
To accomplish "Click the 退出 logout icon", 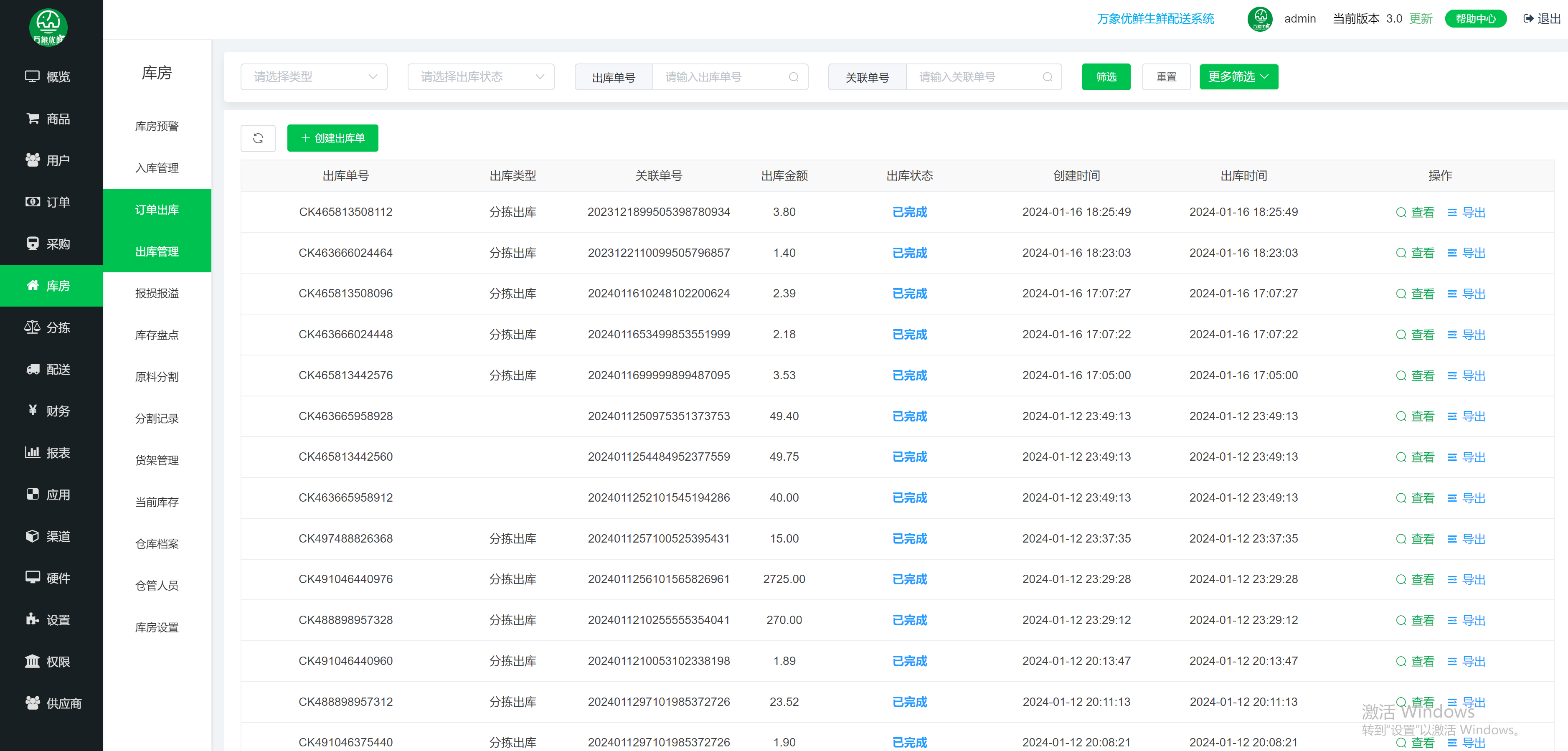I will pos(1528,19).
